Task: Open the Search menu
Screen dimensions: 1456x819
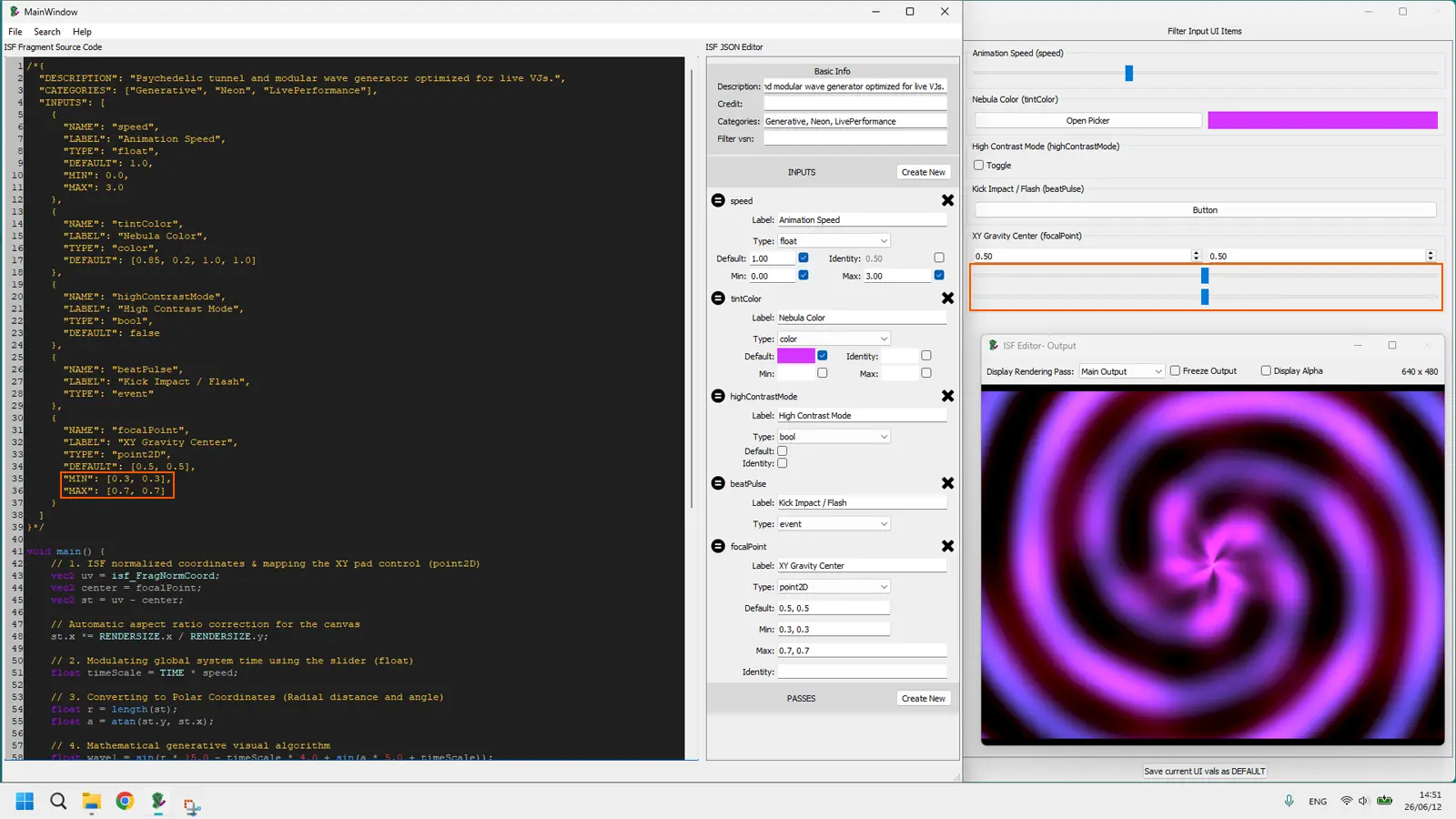Action: click(47, 32)
